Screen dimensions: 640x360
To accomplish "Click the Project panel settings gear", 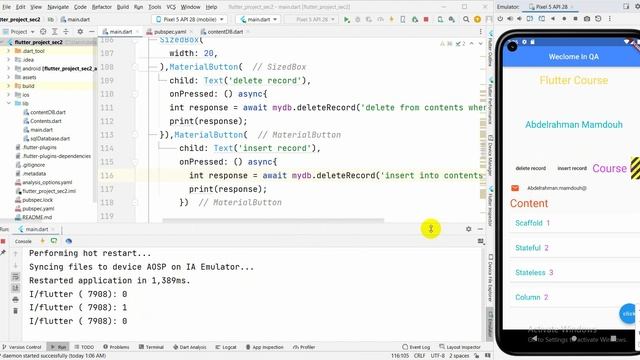I will [80, 31].
